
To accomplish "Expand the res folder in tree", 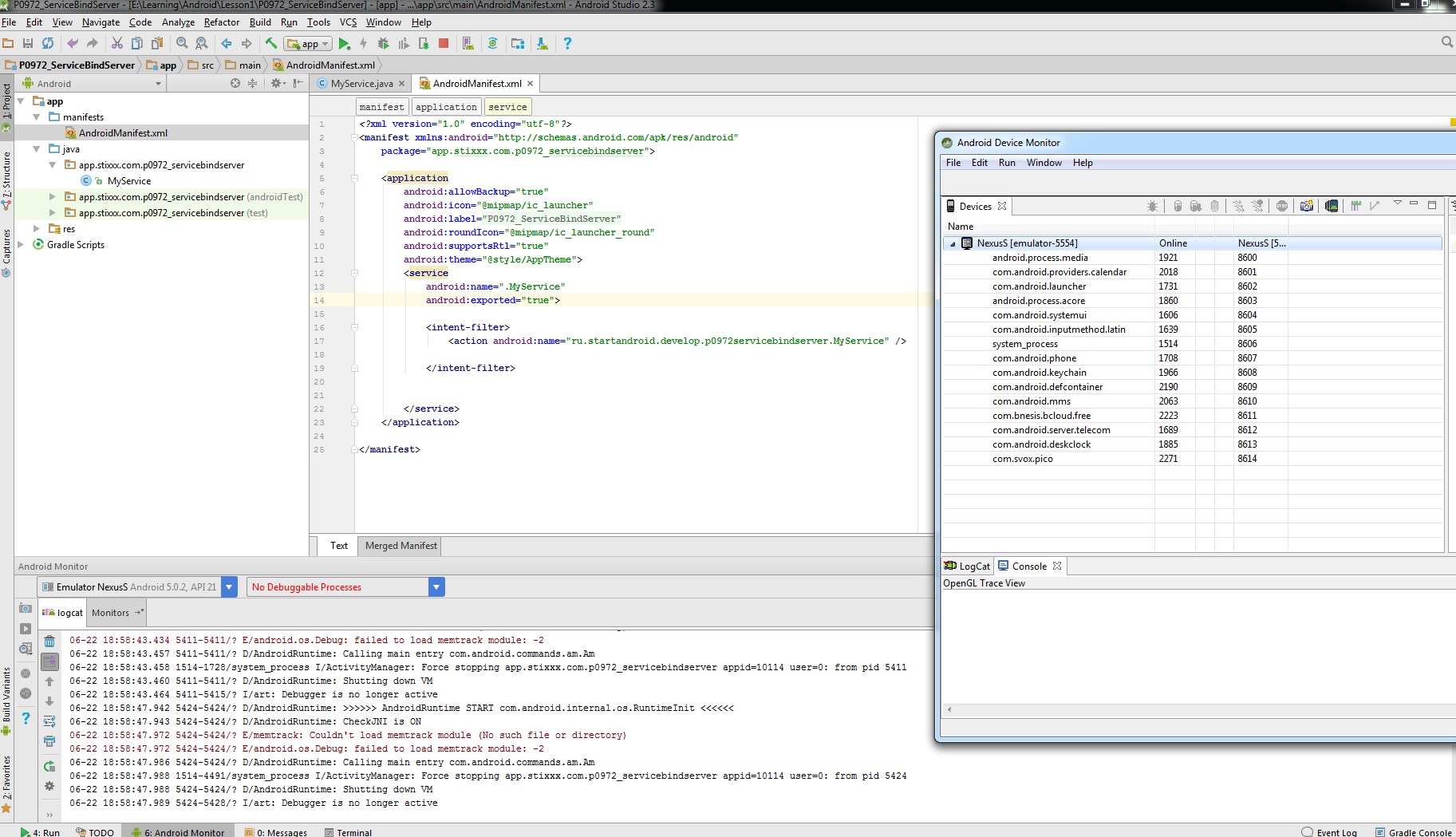I will pos(37,229).
